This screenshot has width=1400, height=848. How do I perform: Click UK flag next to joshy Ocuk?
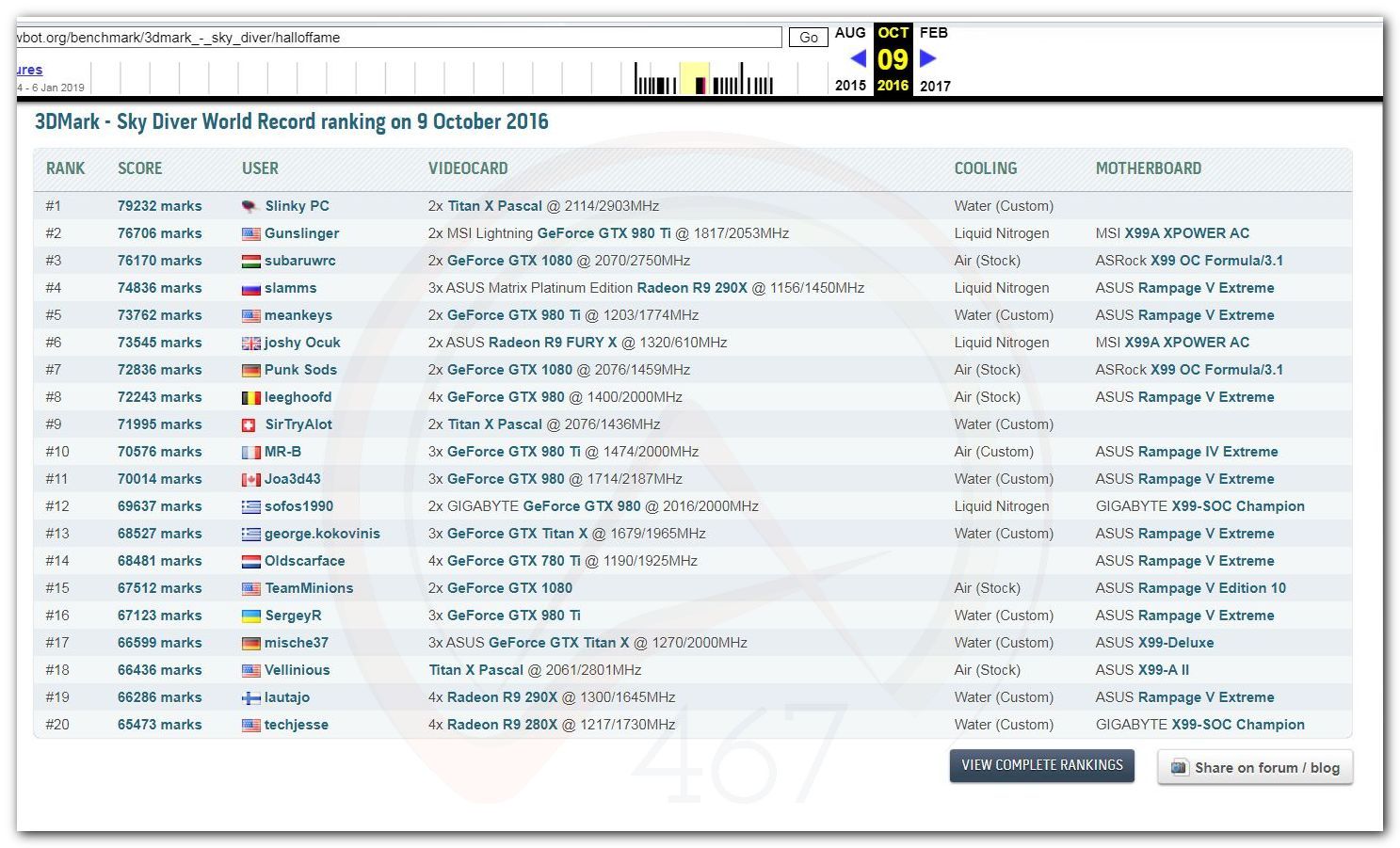click(x=250, y=343)
